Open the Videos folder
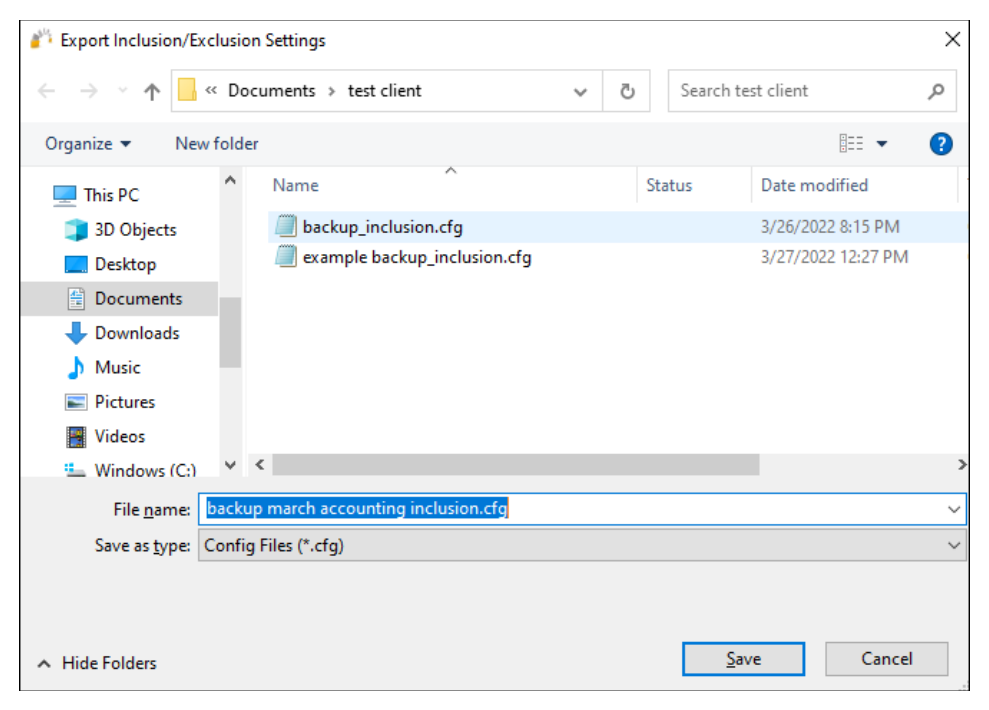The height and width of the screenshot is (710, 989). click(120, 436)
